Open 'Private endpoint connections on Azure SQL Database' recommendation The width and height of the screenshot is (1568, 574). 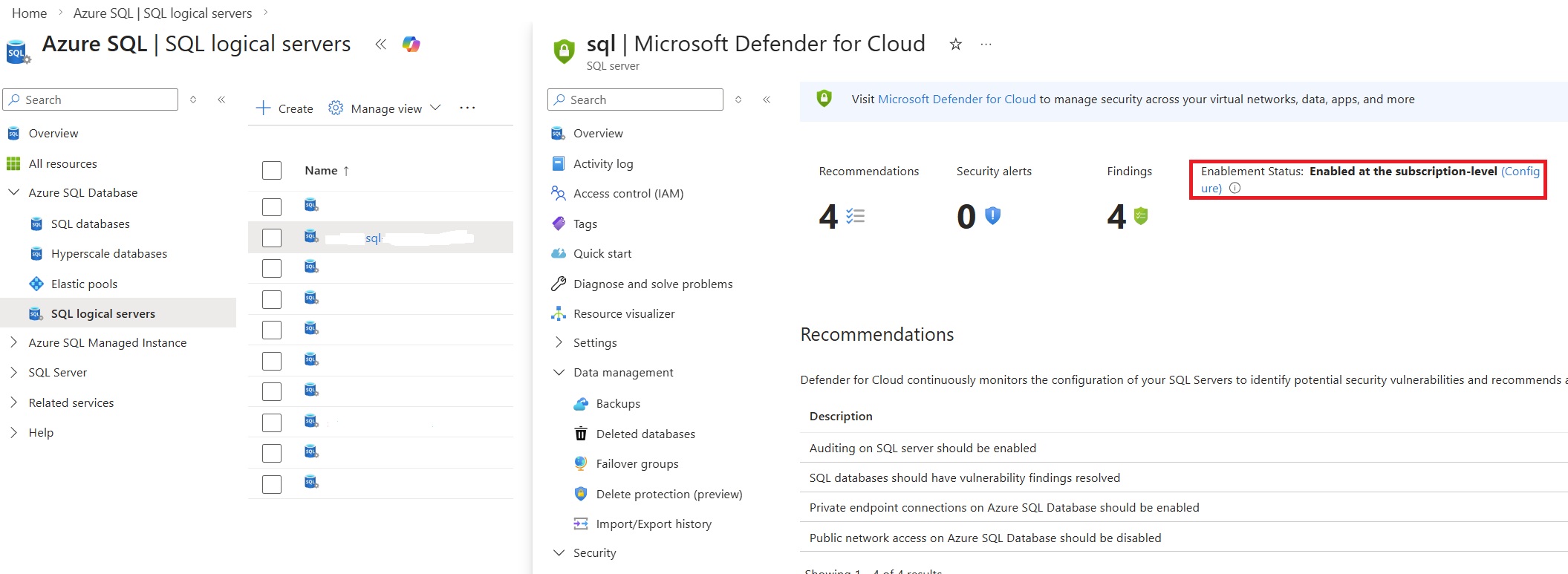(x=1004, y=508)
